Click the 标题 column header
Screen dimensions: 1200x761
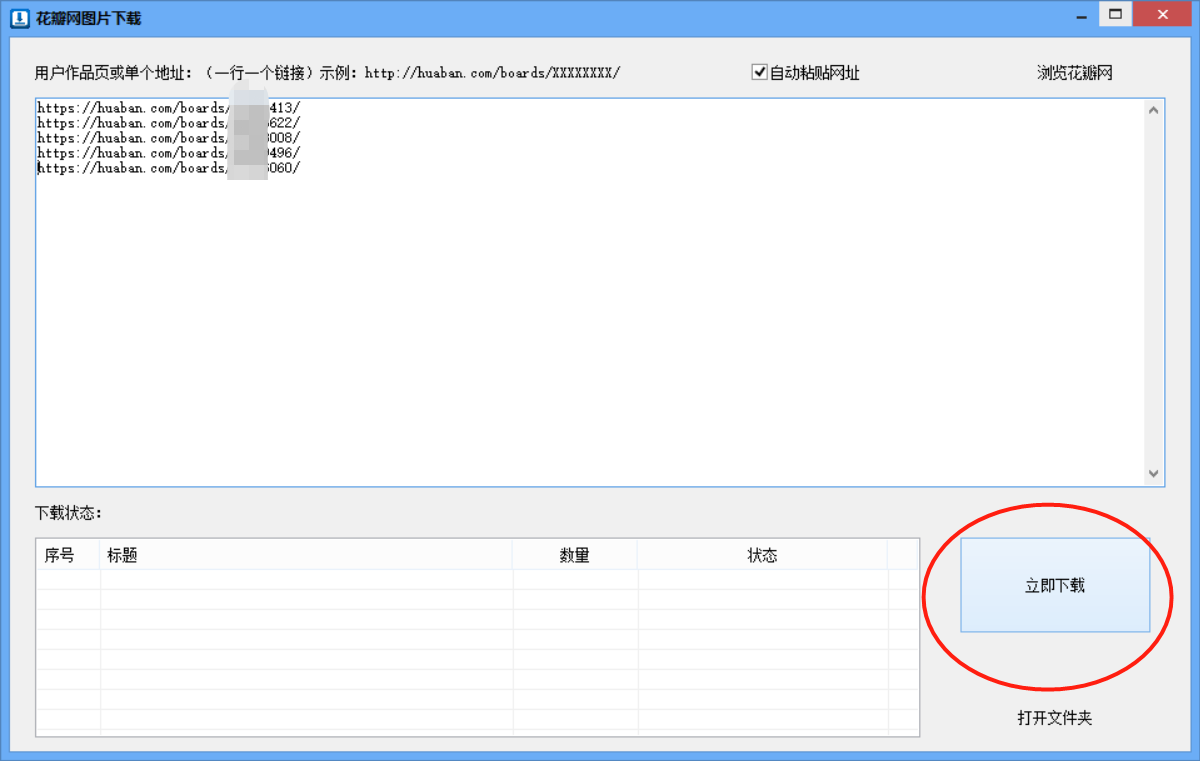(306, 555)
